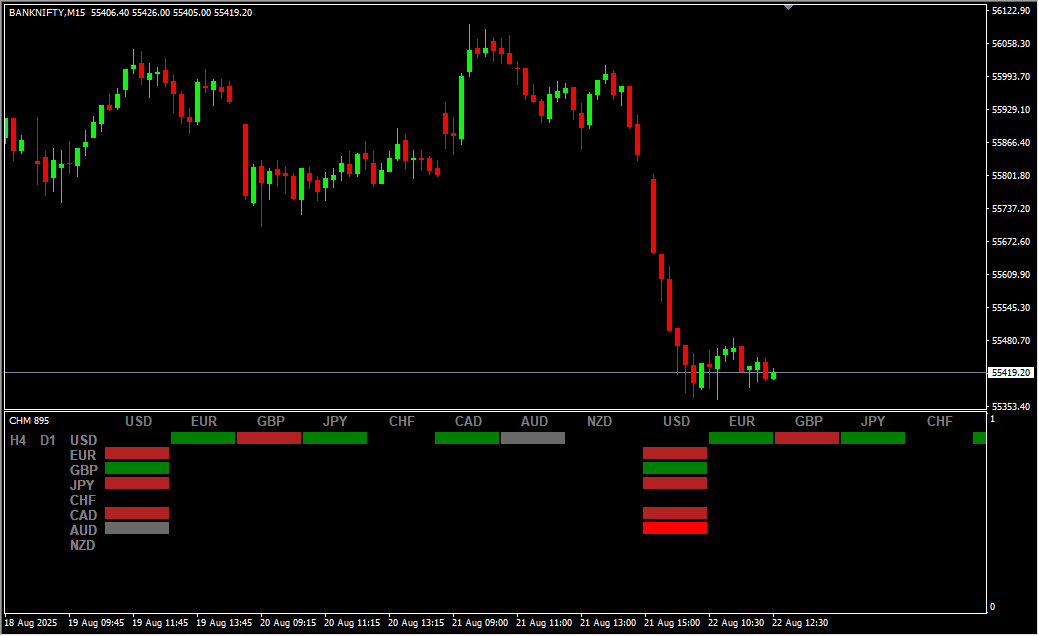This screenshot has height=636, width=1039.
Task: Click the NZD row label in the matrix
Action: [x=83, y=545]
